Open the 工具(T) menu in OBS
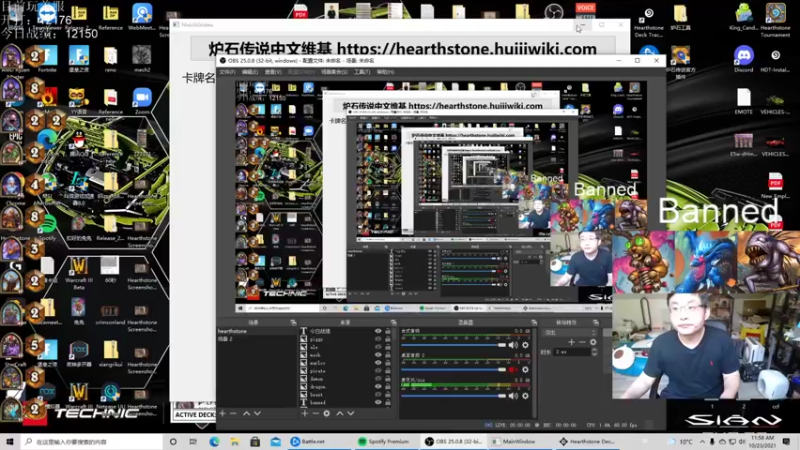 tap(362, 72)
